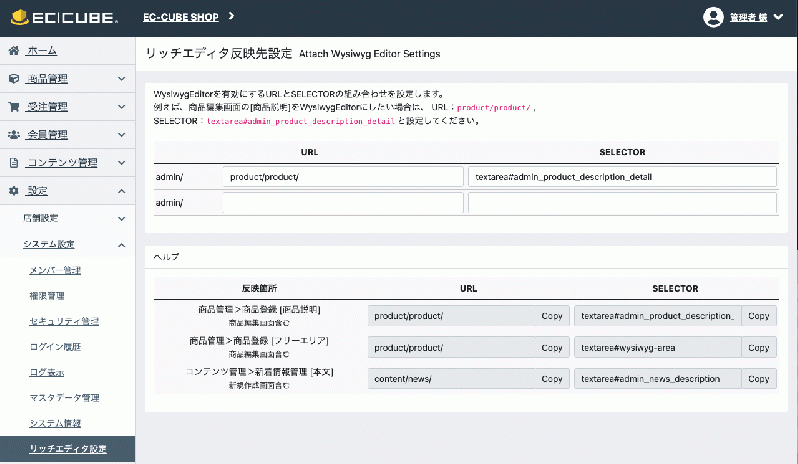Screen dimensions: 798x464
Task: Expand the 店舗設定 submenu chevron
Action: tap(122, 218)
